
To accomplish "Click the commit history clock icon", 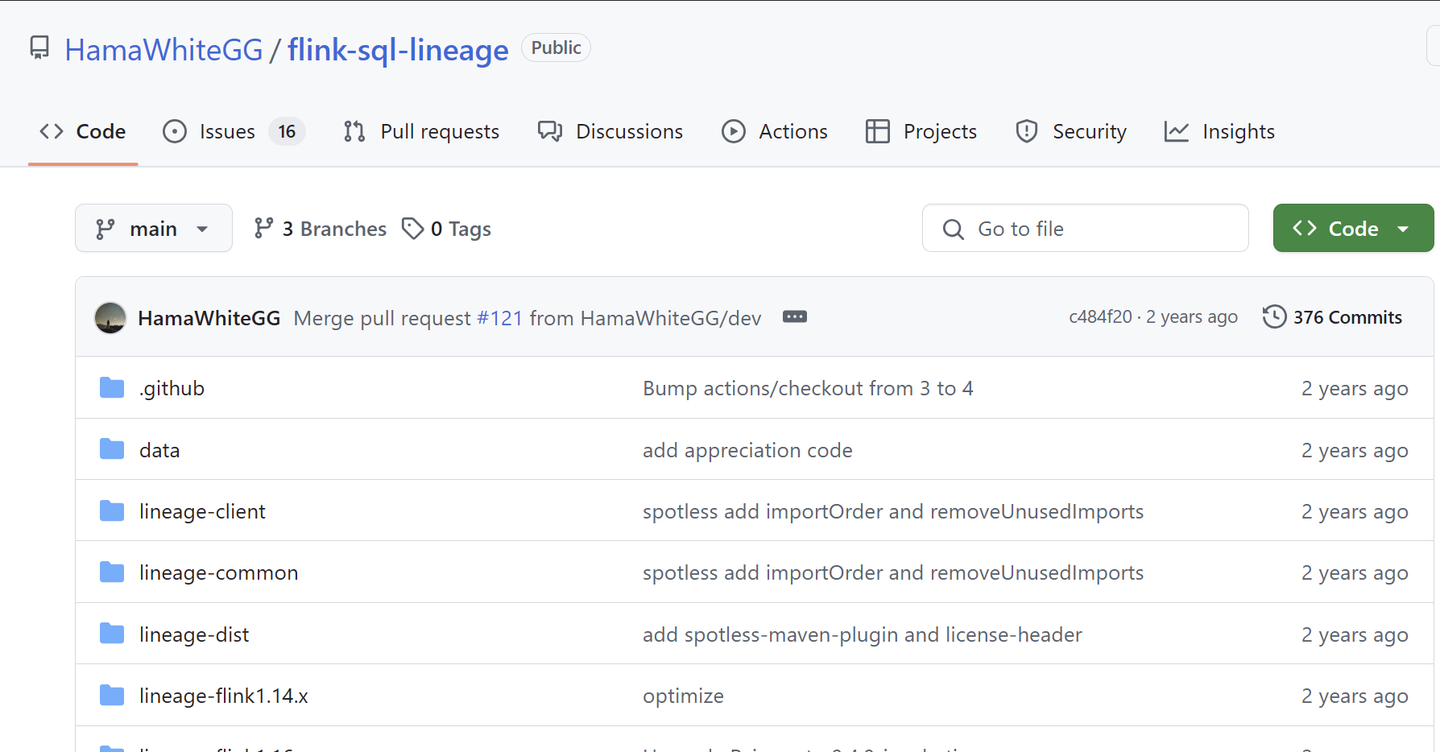I will [1274, 317].
